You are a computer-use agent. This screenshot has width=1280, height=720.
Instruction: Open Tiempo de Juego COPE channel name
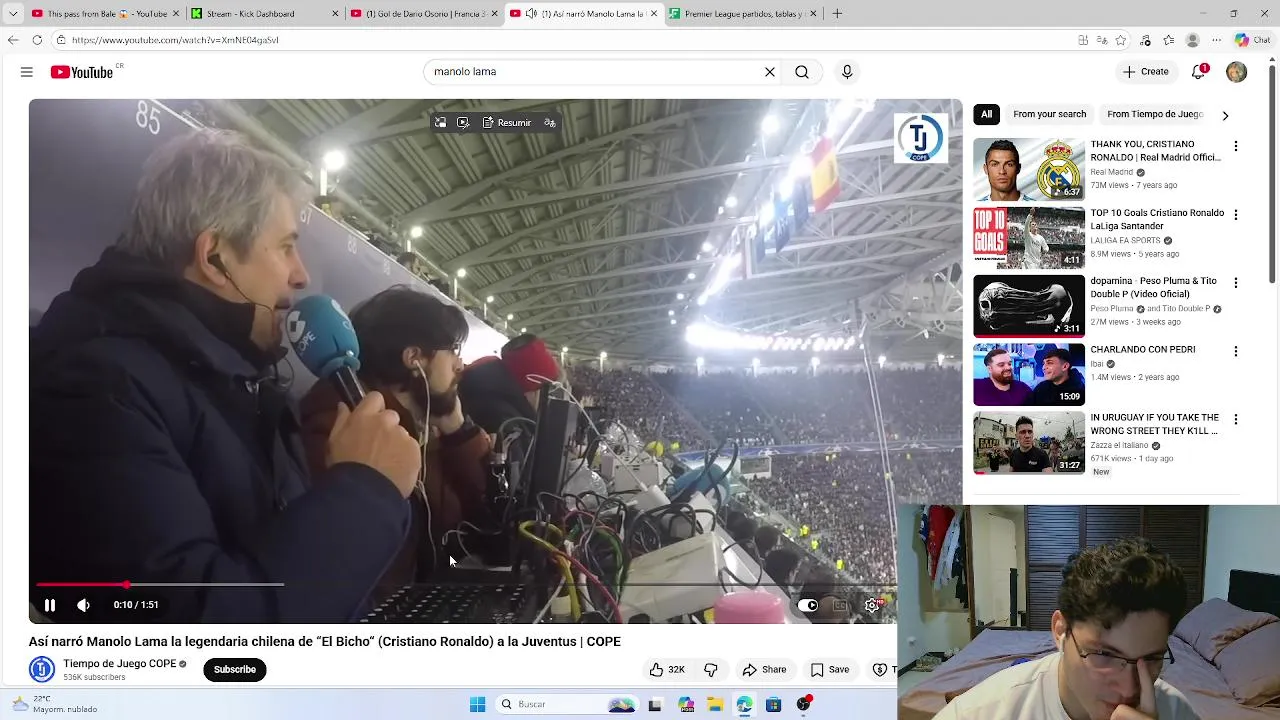point(119,664)
